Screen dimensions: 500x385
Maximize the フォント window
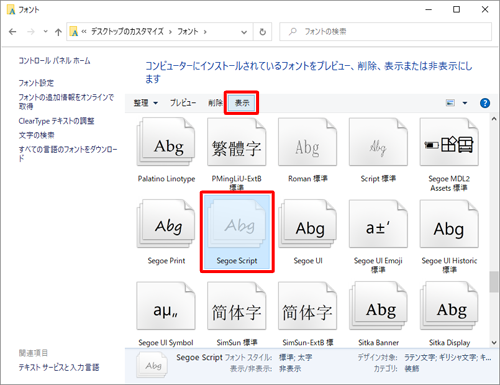[456, 9]
